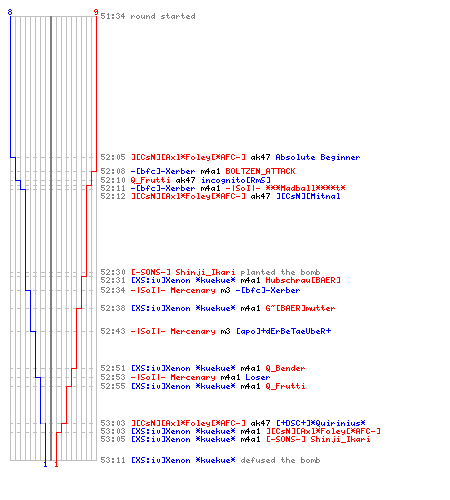This screenshot has width=450, height=500.
Task: Select Q_Bender victim name at 52:51
Action: click(285, 369)
